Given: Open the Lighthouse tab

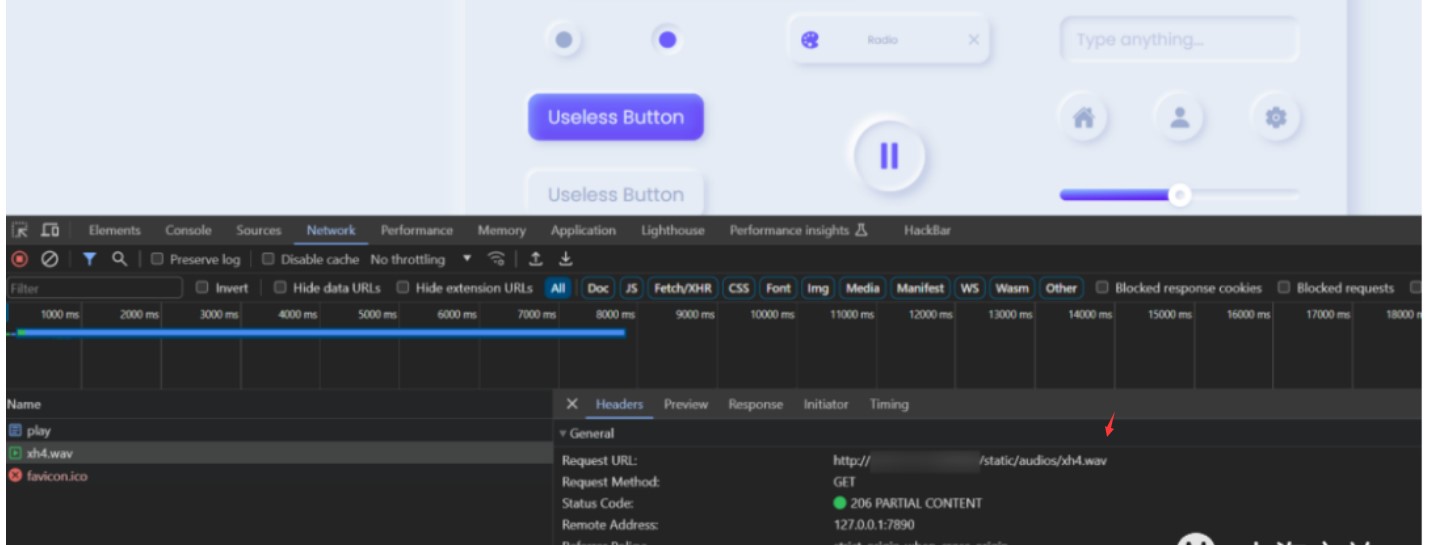Looking at the screenshot, I should 672,230.
